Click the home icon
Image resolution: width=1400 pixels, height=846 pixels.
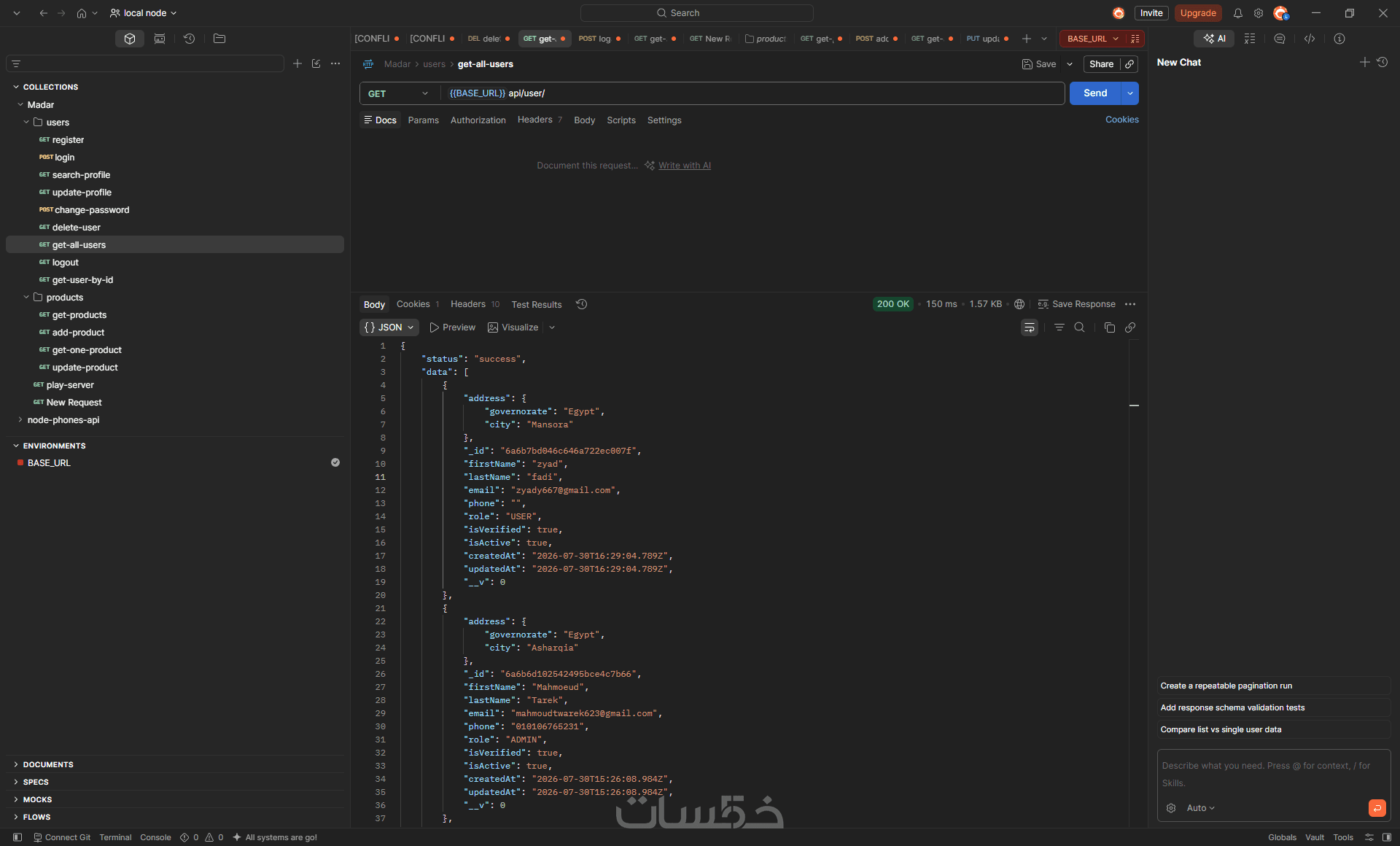point(82,13)
